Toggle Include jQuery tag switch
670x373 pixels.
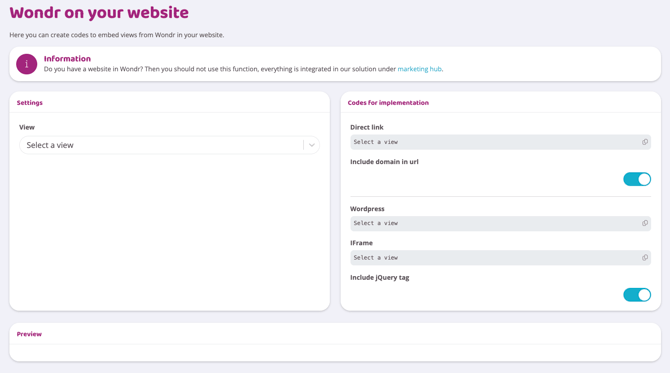point(637,295)
